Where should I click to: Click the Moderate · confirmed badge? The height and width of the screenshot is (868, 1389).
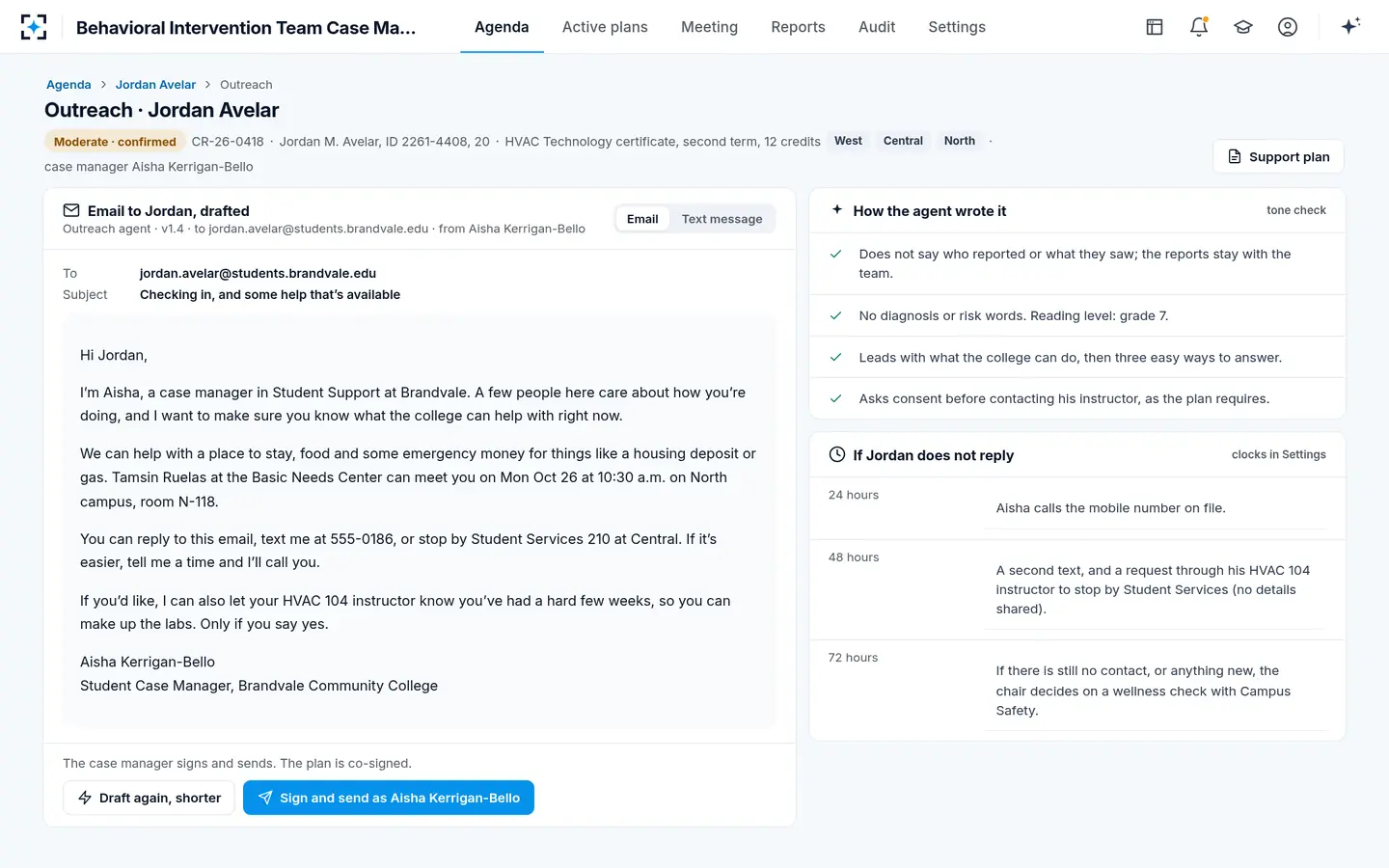pyautogui.click(x=115, y=142)
